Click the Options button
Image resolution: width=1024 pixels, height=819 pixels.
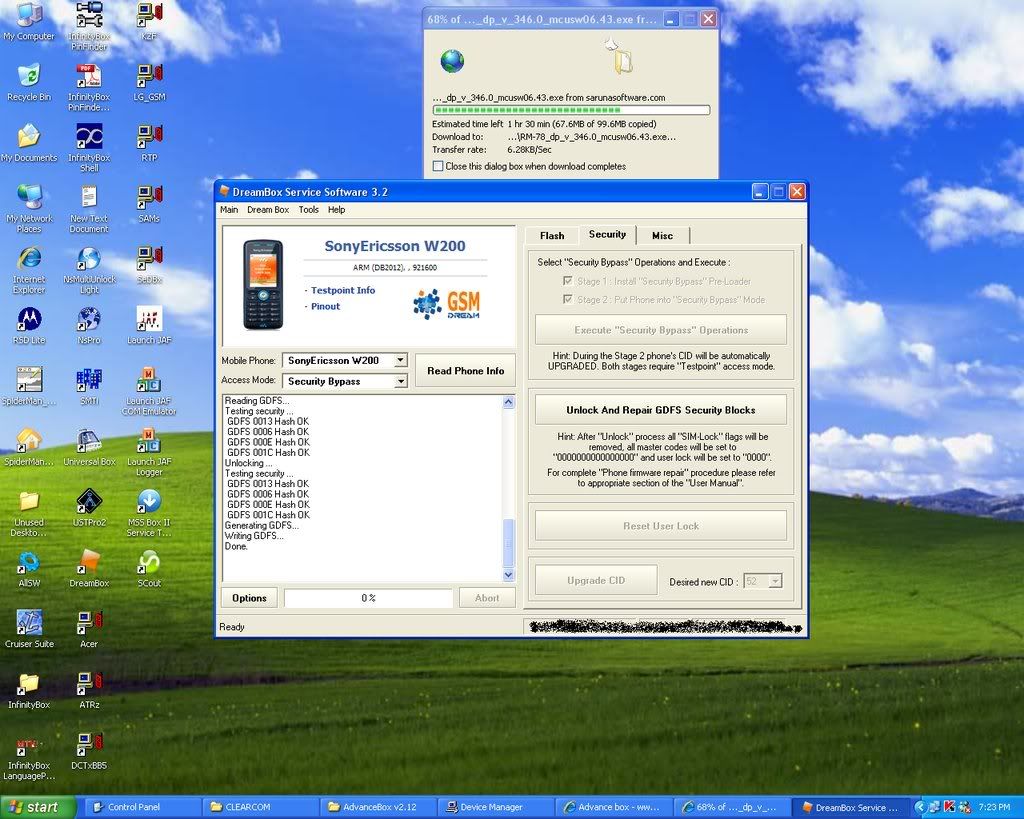(249, 598)
